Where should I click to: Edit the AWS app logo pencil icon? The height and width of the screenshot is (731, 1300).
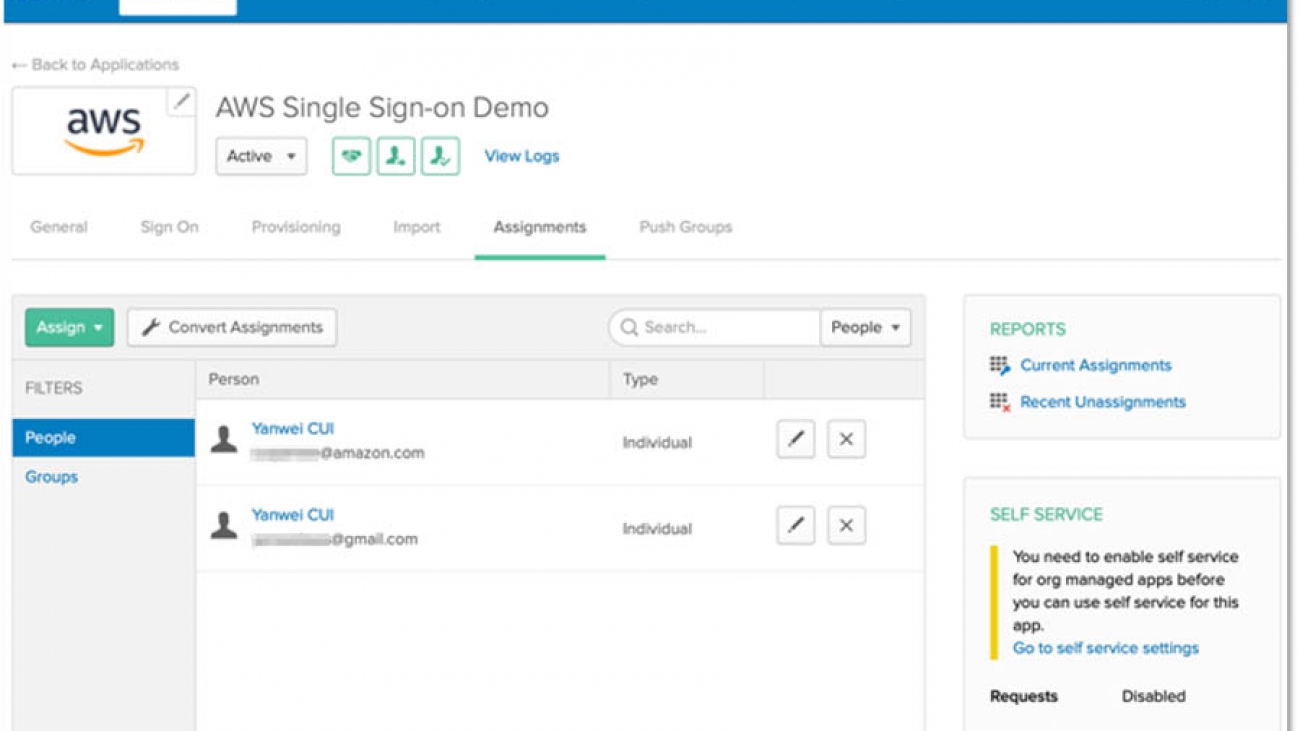pos(181,101)
